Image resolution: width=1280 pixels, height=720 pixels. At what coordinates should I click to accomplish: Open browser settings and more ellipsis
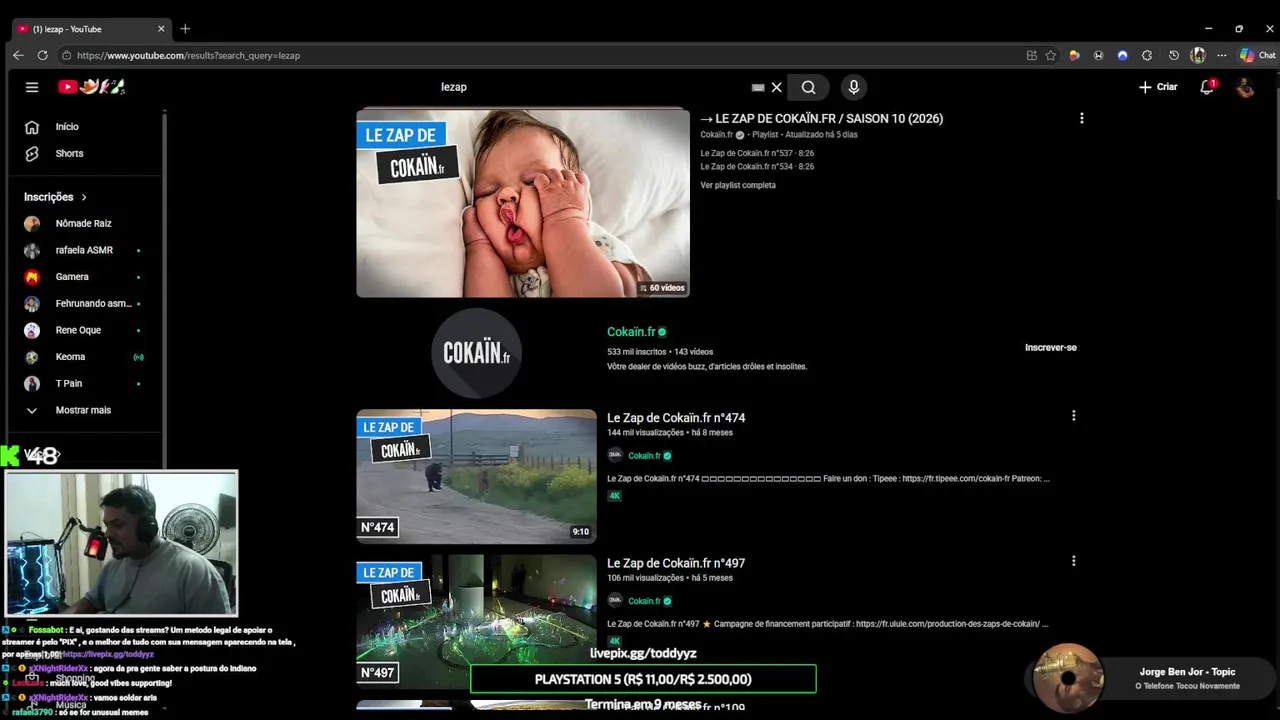tap(1221, 55)
